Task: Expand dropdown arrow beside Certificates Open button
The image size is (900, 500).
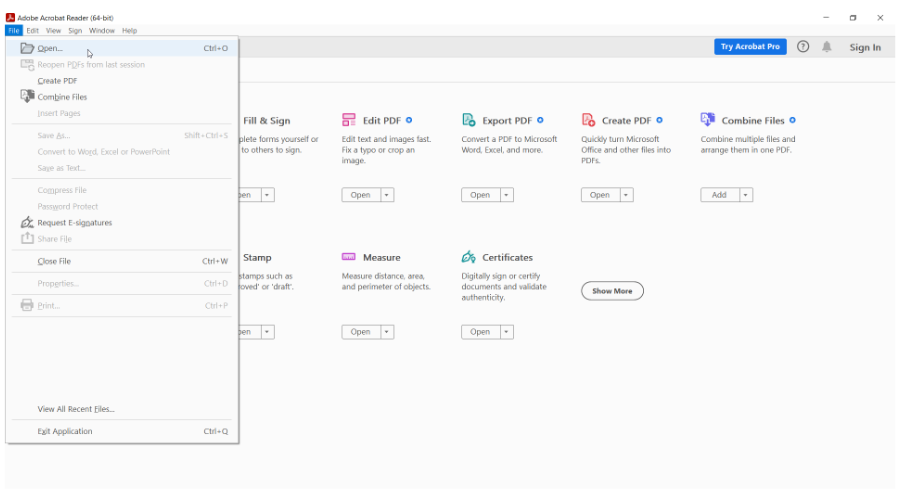Action: point(506,332)
